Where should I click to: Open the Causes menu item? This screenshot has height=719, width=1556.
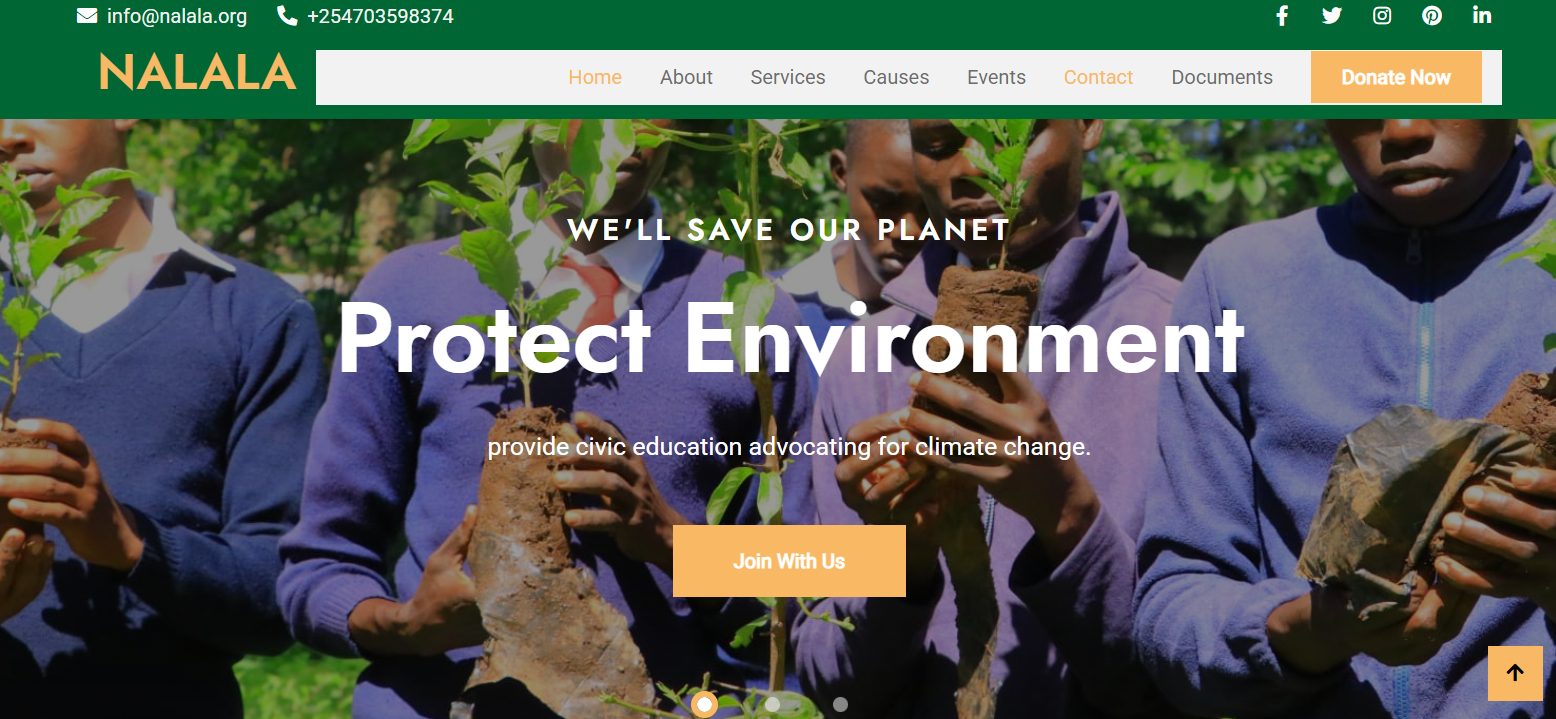(896, 77)
